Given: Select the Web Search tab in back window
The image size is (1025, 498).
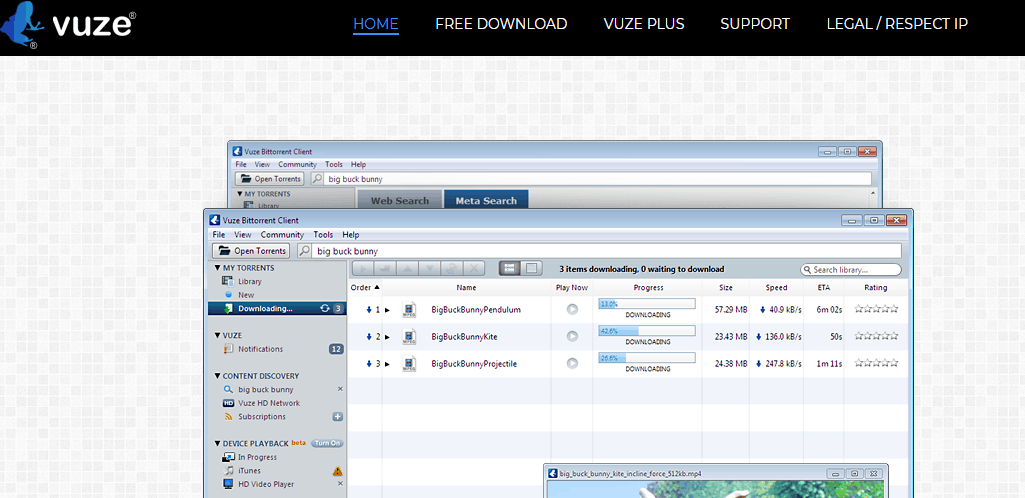Looking at the screenshot, I should coord(399,200).
